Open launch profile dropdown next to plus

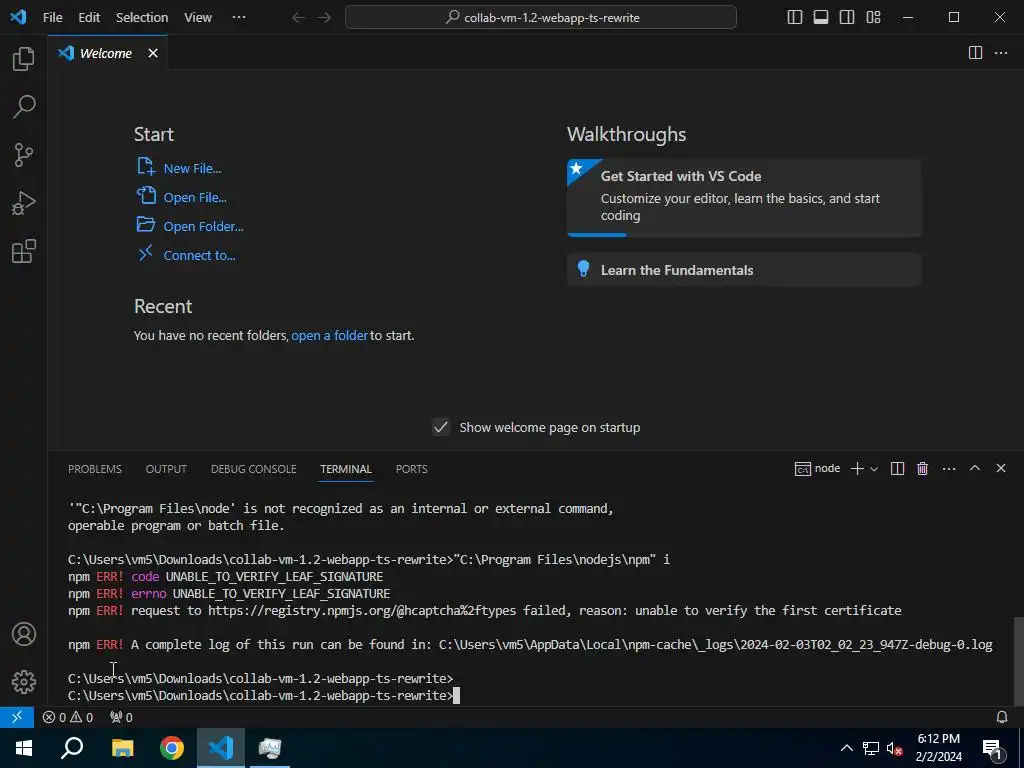(874, 469)
